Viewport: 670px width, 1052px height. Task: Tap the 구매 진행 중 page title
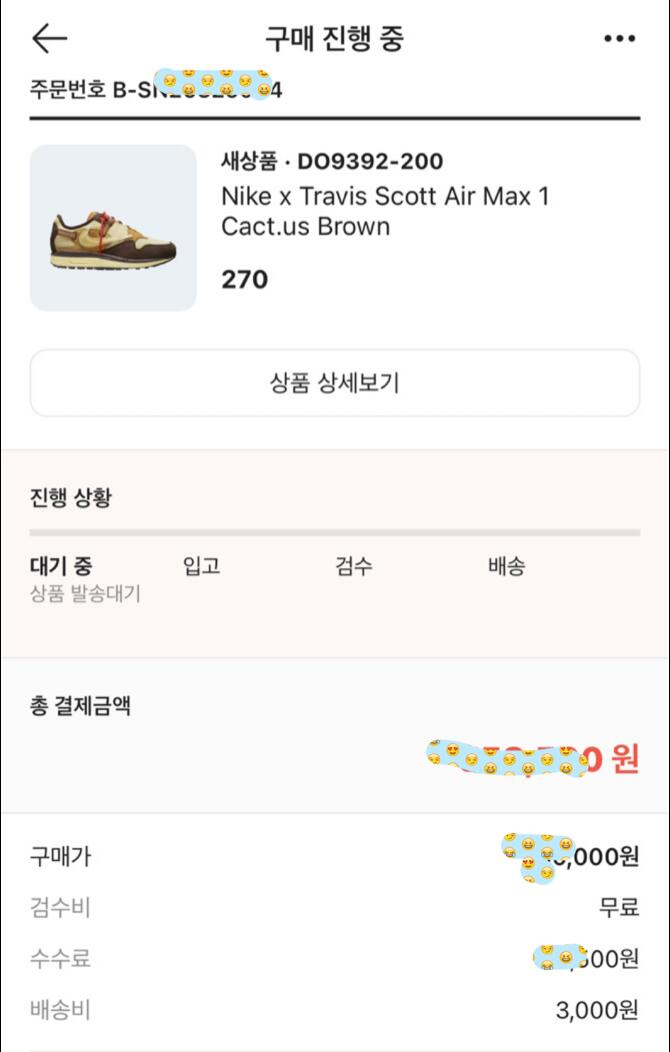pyautogui.click(x=334, y=39)
